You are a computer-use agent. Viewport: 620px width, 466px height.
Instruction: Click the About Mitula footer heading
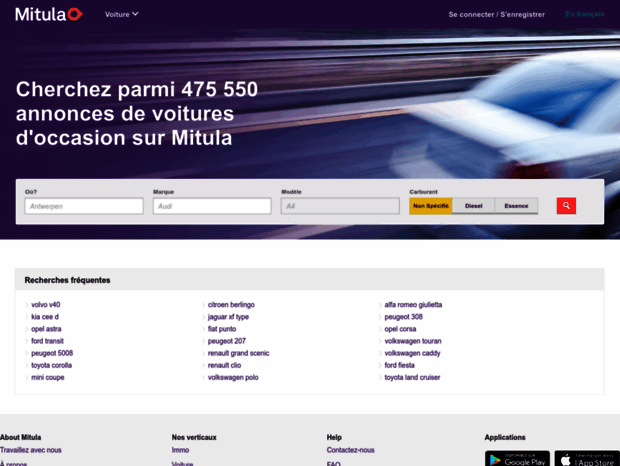[21, 438]
